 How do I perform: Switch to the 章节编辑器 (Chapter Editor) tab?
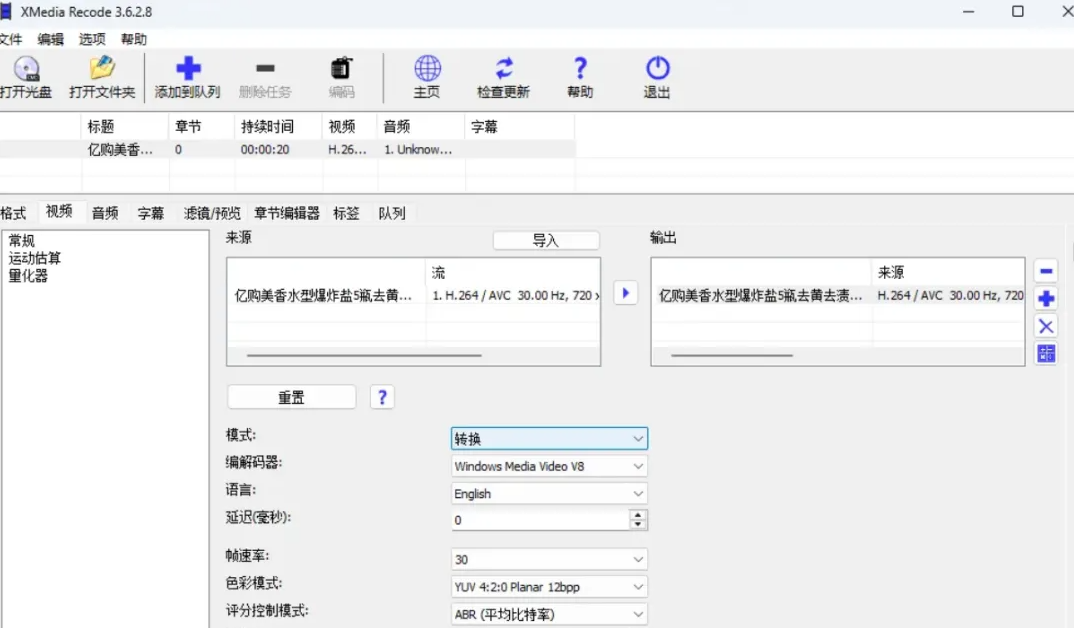(x=287, y=213)
